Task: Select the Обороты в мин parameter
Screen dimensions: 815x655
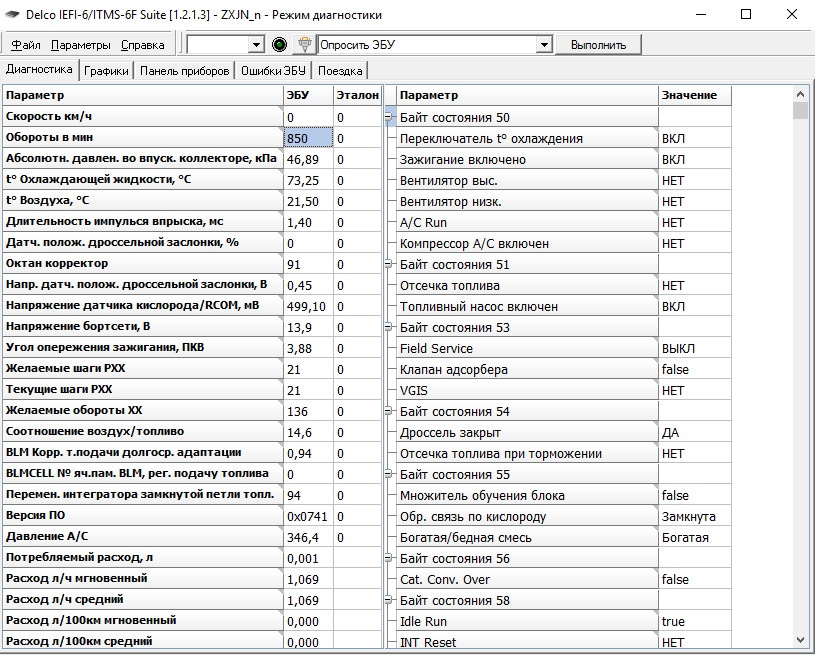Action: point(143,137)
